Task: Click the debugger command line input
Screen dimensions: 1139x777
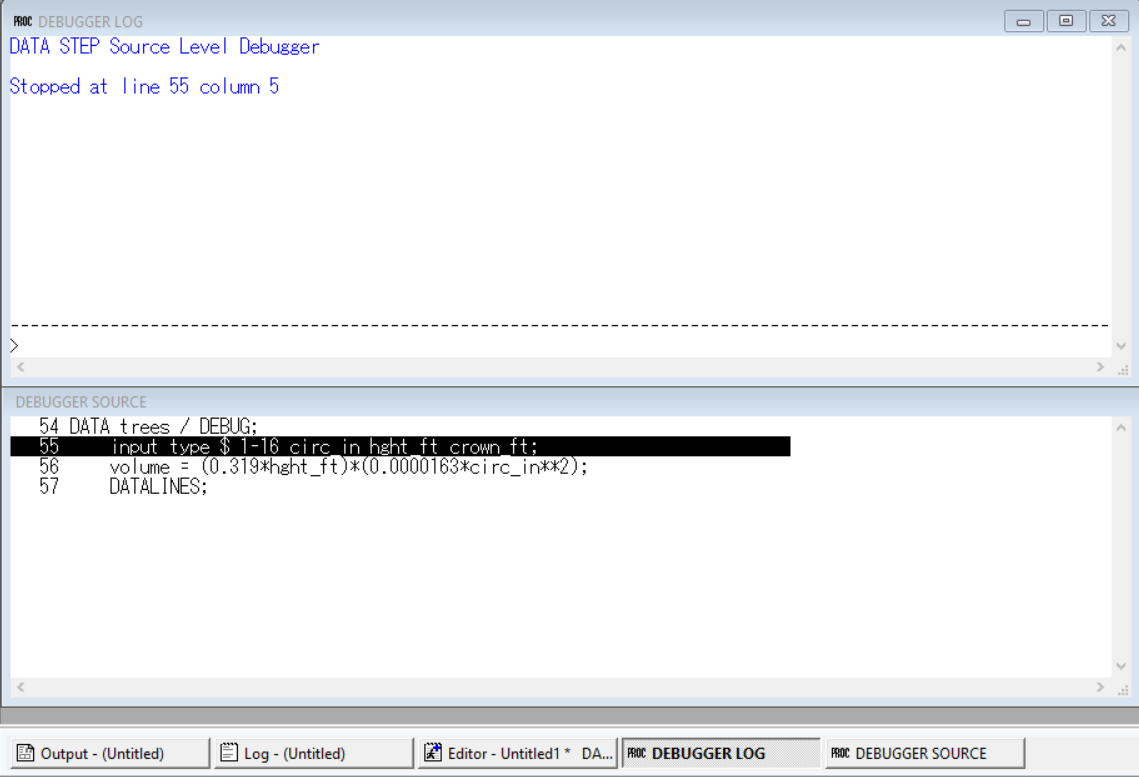Action: pyautogui.click(x=560, y=346)
